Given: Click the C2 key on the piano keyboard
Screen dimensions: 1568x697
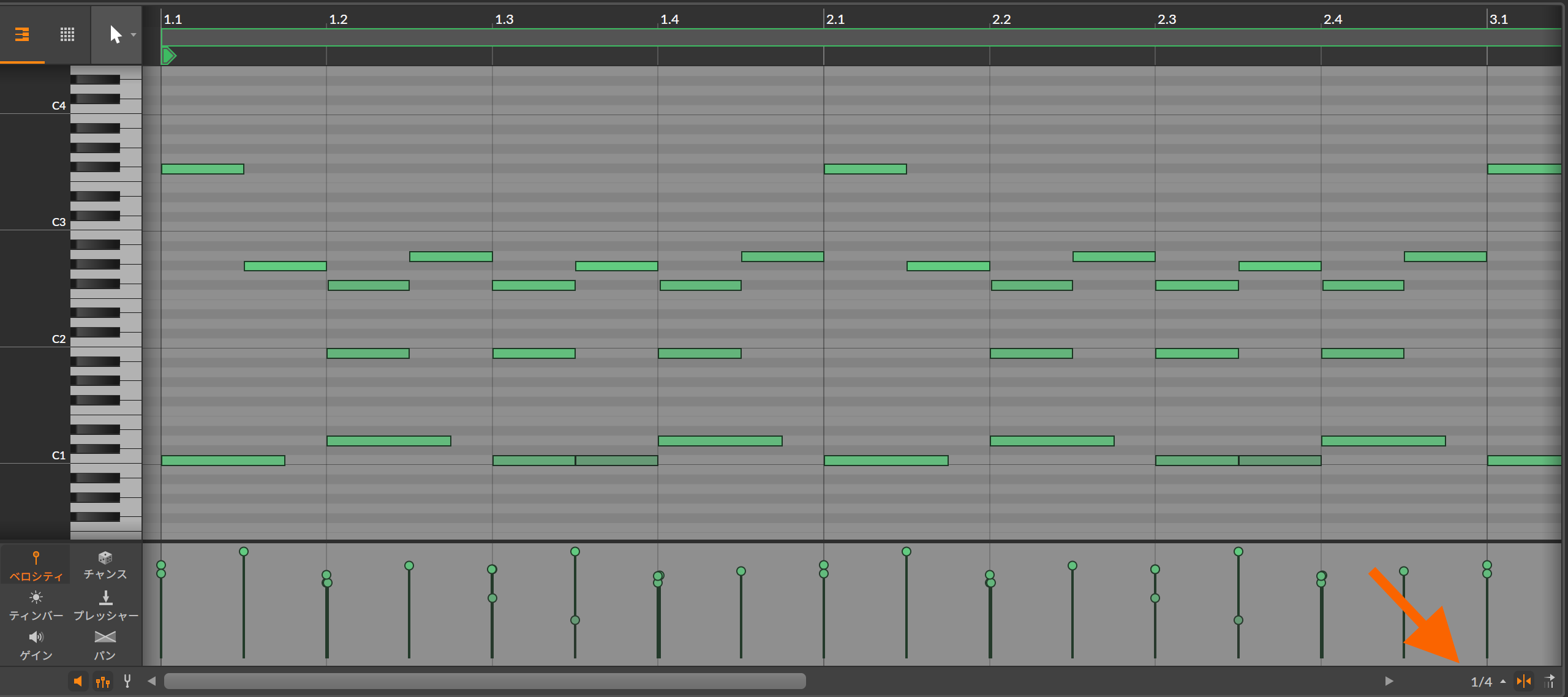Looking at the screenshot, I should tap(105, 342).
